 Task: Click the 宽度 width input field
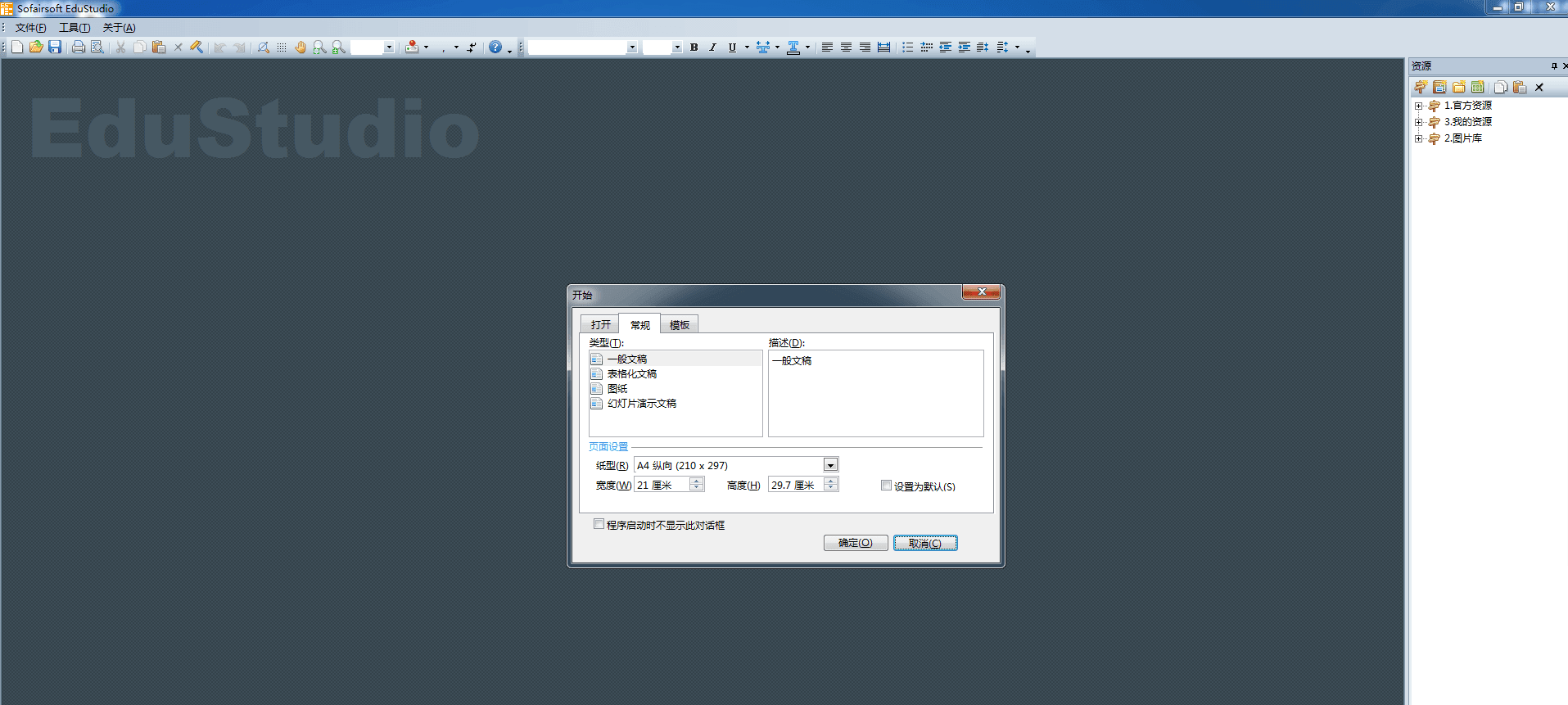[x=662, y=485]
